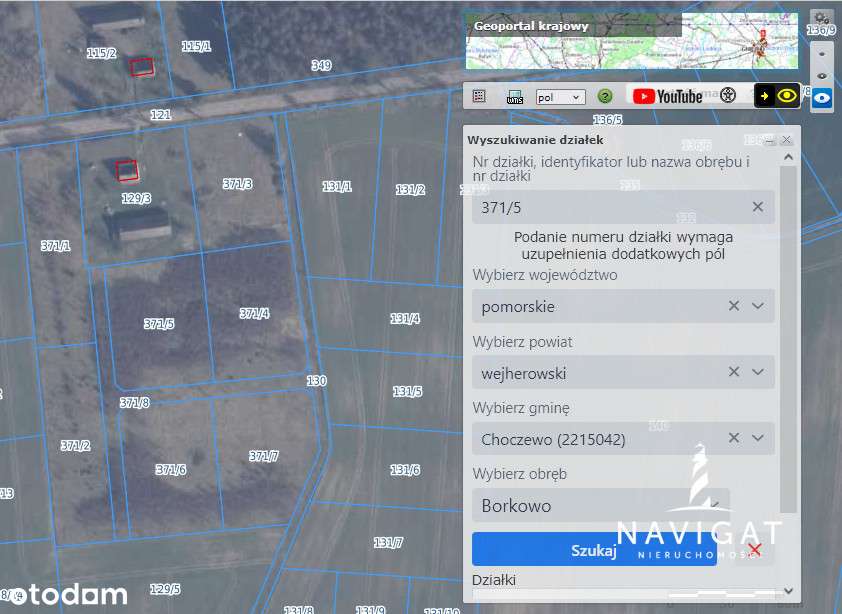842x614 pixels.
Task: Select the smallest eye size option
Action: click(822, 54)
